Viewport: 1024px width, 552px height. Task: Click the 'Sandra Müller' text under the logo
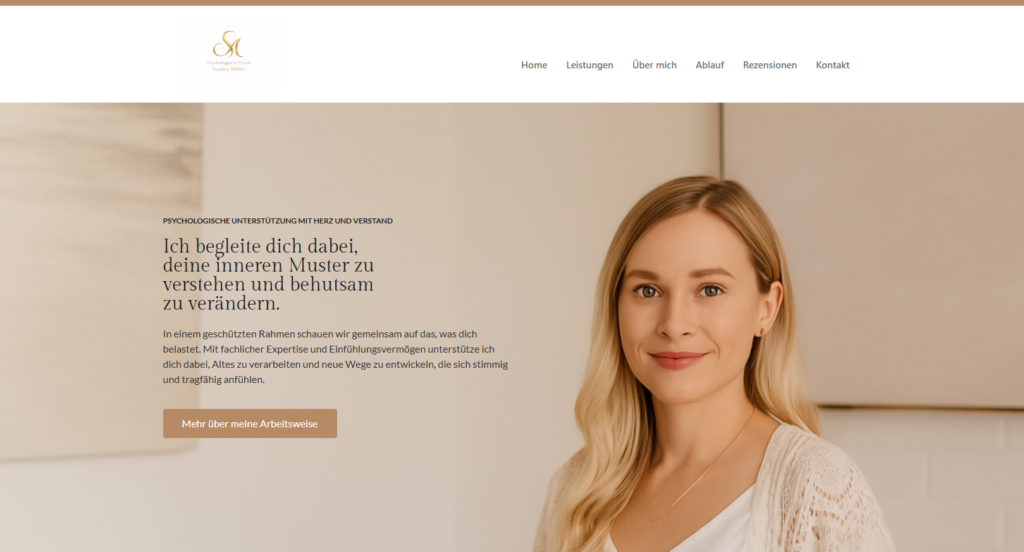tap(229, 69)
